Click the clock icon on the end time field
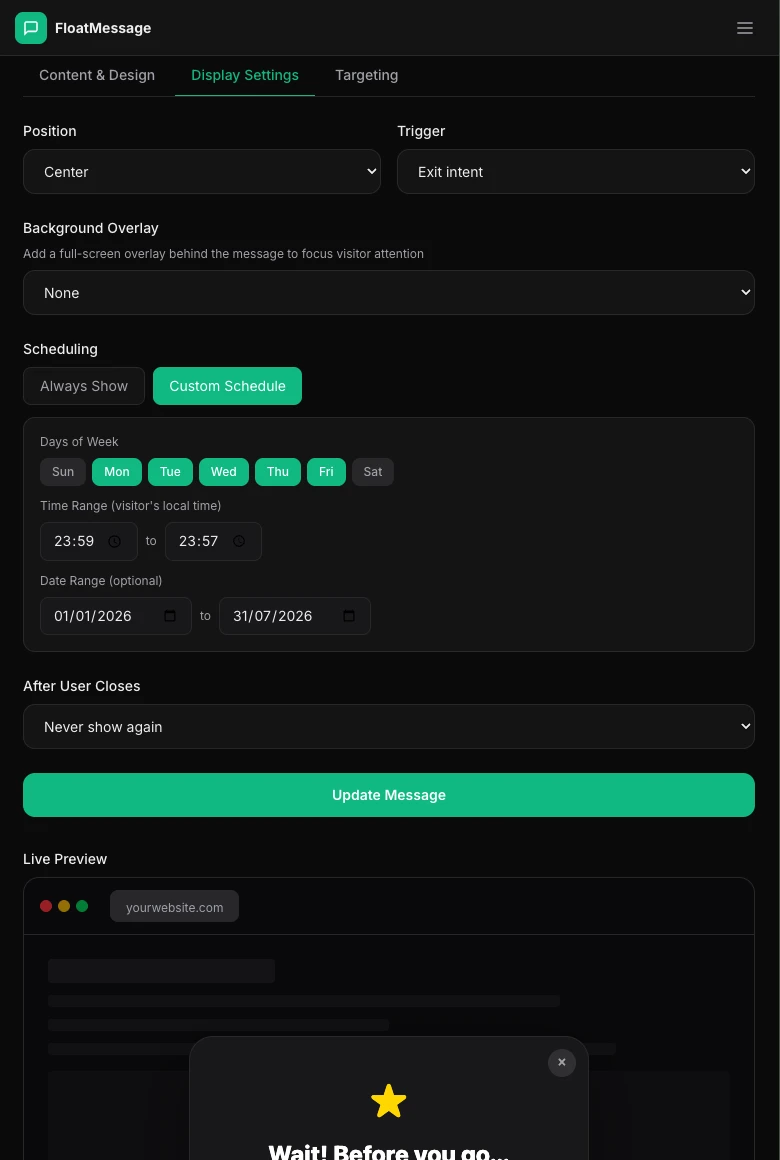780x1160 pixels. pyautogui.click(x=239, y=541)
